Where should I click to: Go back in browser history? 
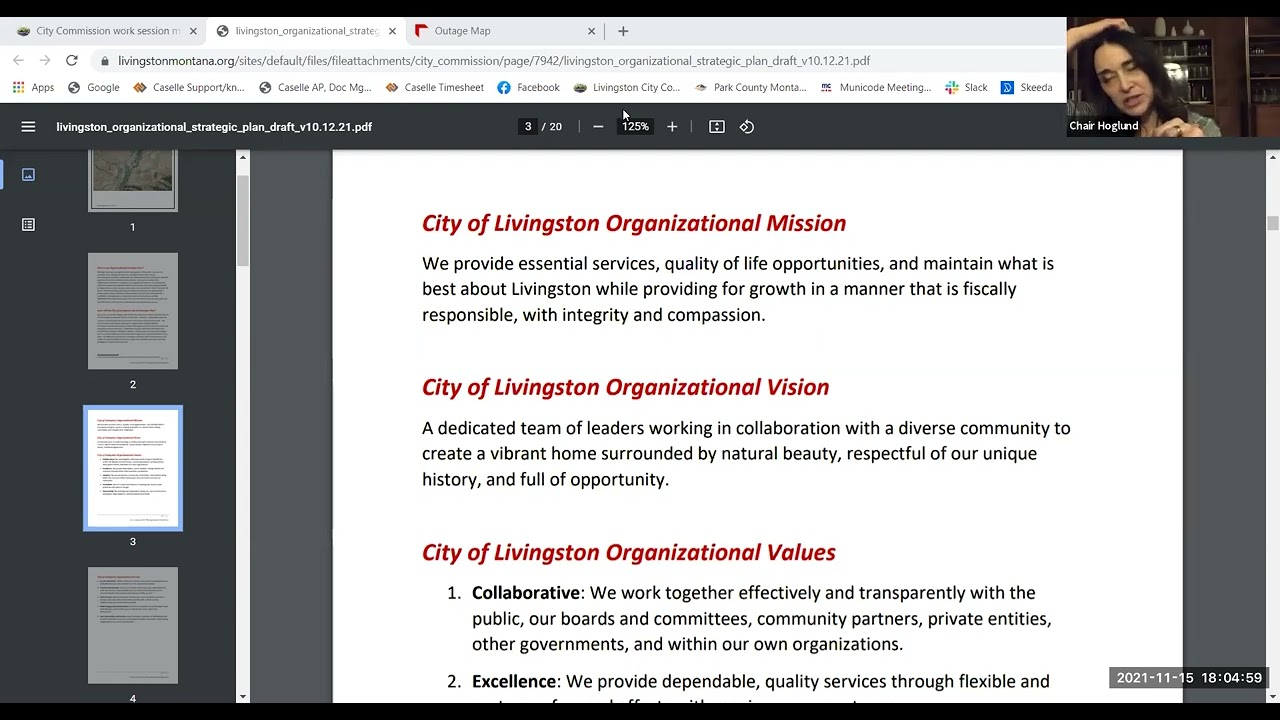(18, 61)
